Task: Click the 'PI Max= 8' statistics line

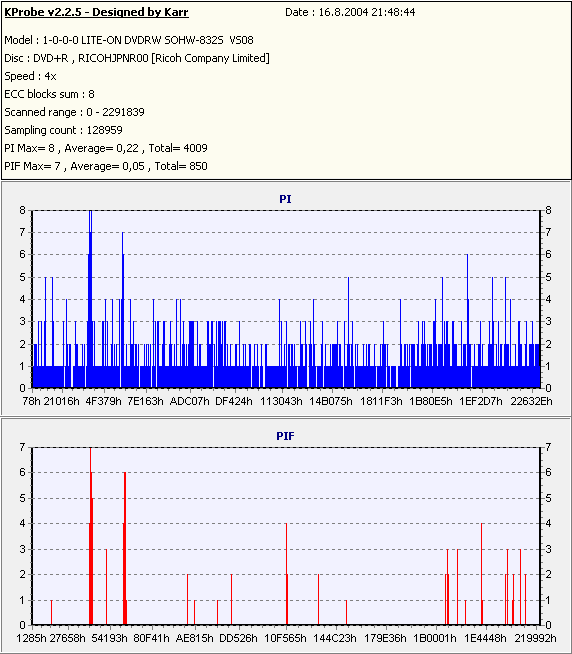Action: click(x=106, y=148)
